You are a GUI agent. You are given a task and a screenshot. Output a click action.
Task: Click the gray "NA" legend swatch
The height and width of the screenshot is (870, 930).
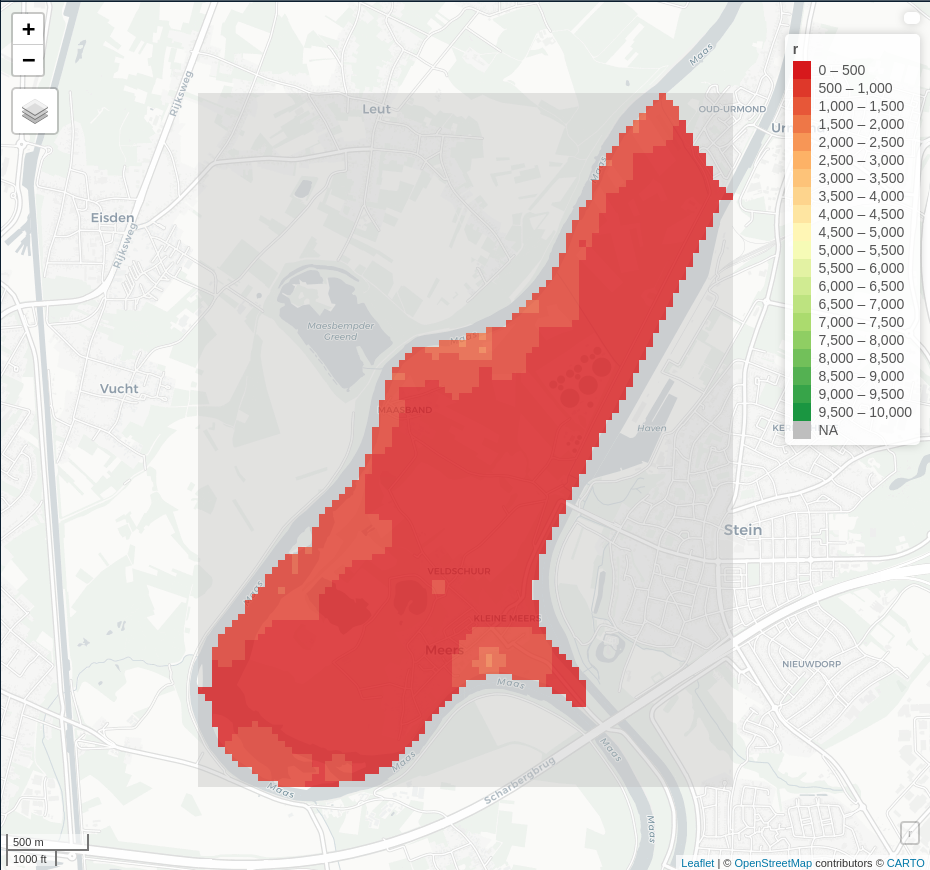800,430
